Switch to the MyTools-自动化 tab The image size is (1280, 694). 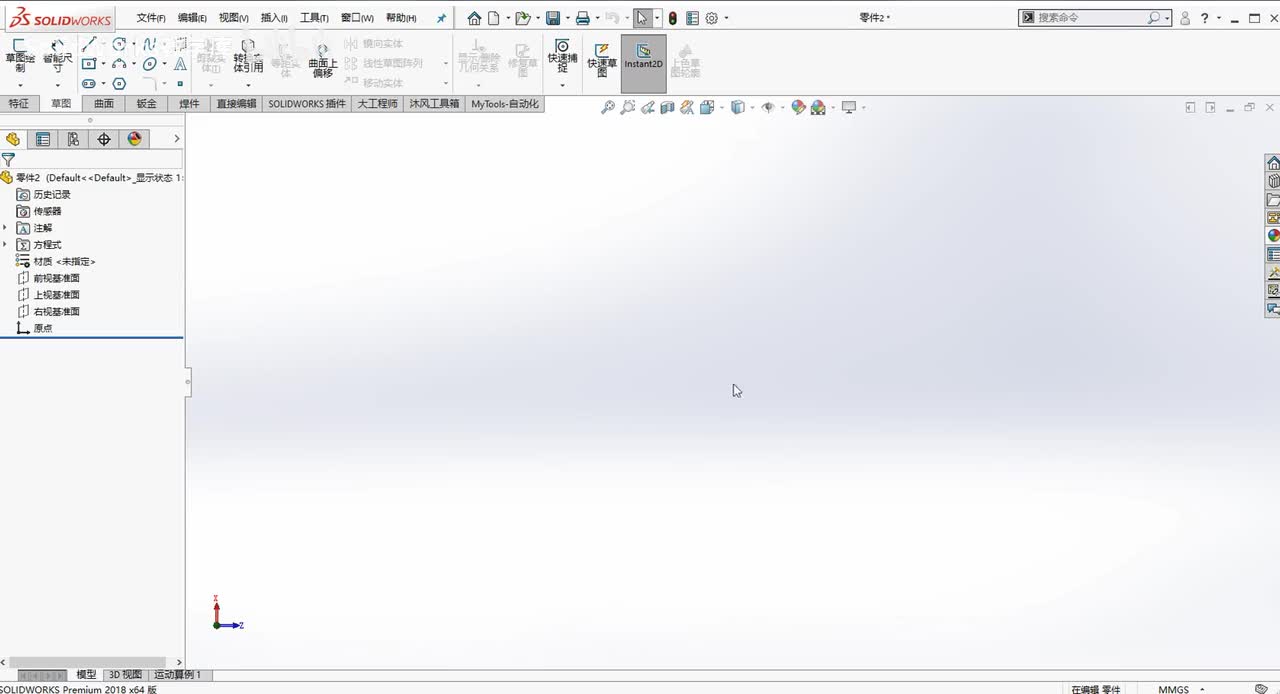pos(505,104)
